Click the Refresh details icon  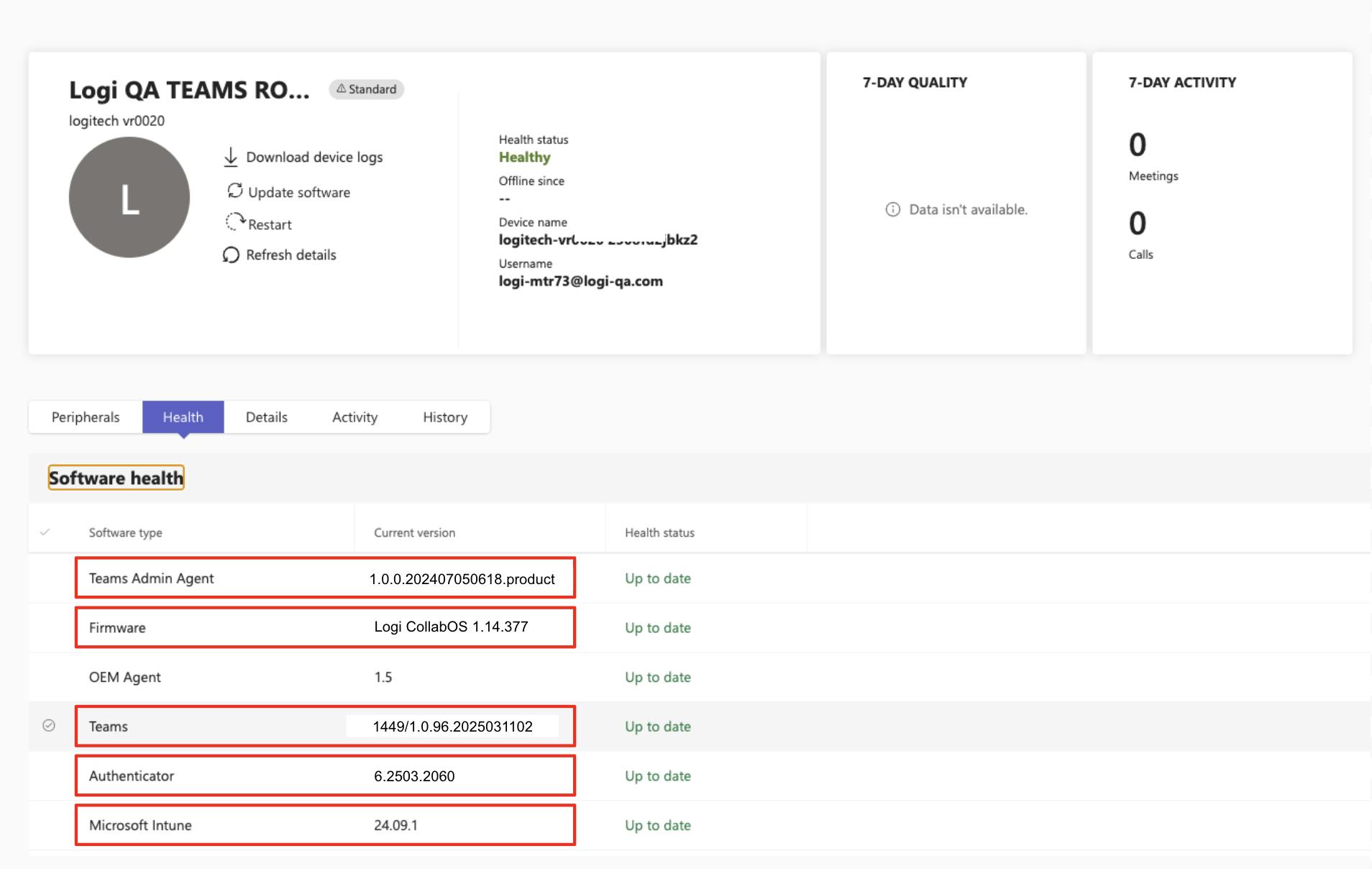(231, 255)
